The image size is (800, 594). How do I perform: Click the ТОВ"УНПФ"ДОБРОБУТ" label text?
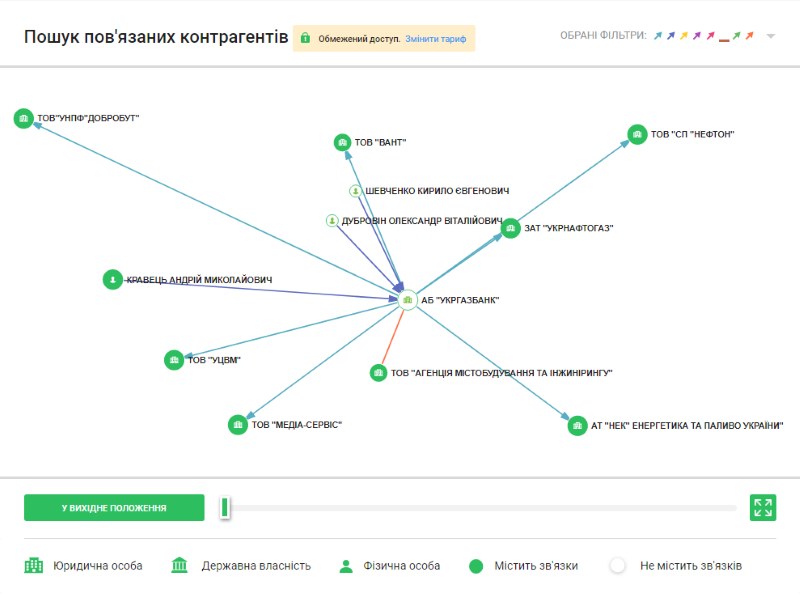[x=88, y=118]
